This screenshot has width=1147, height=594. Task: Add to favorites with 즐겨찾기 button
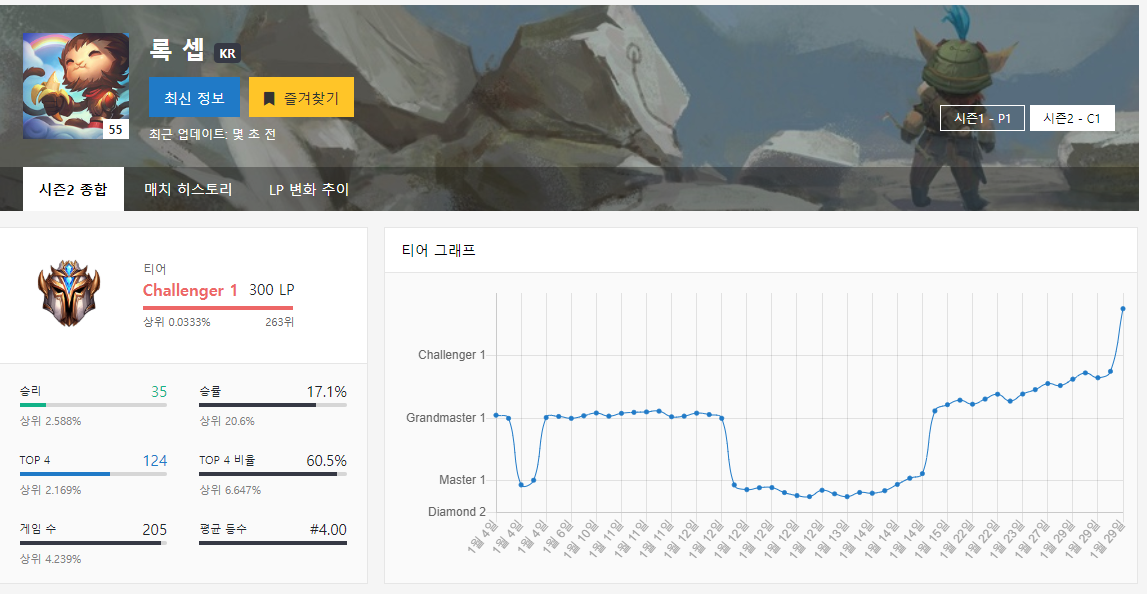[301, 97]
